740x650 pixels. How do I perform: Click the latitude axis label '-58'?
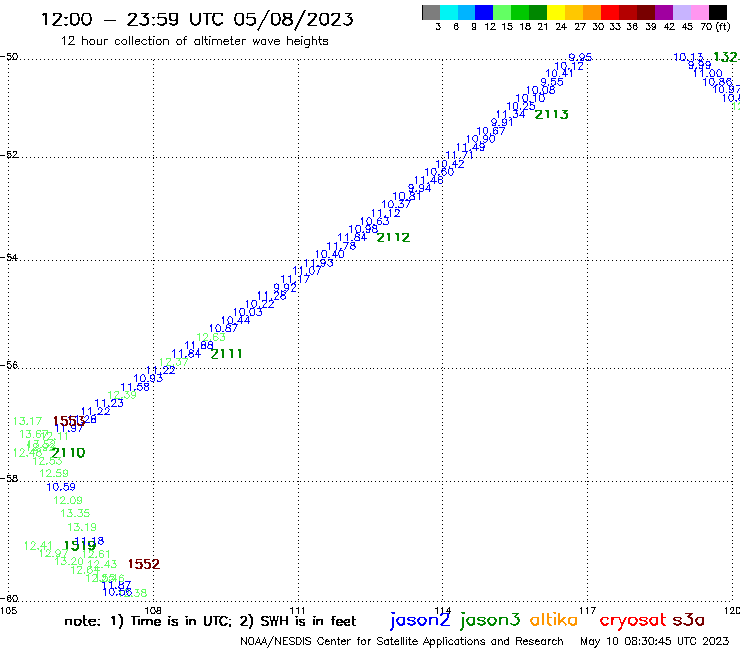coord(9,478)
